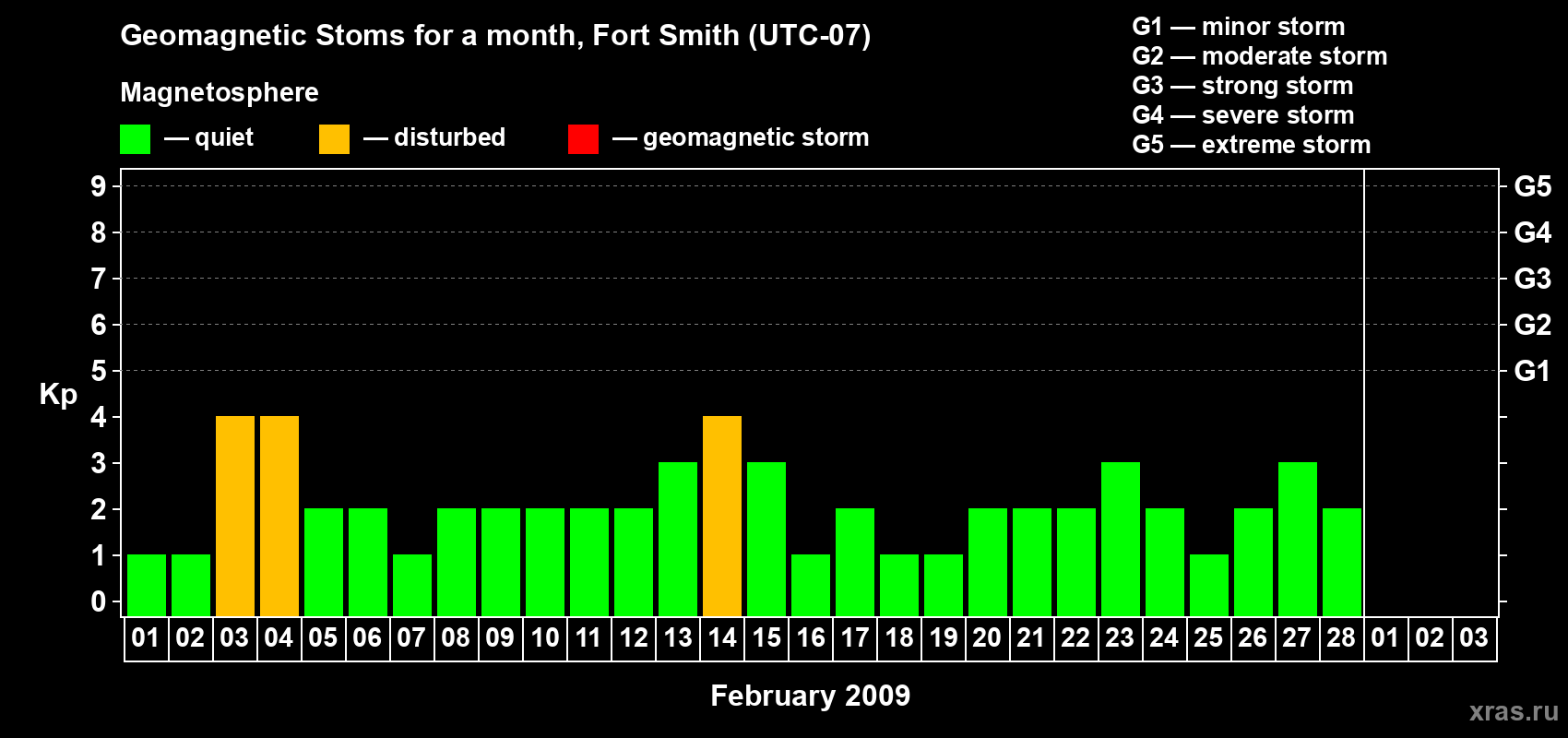Click the orange disturbed legend swatch
Image resolution: width=1568 pixels, height=738 pixels.
[x=334, y=139]
